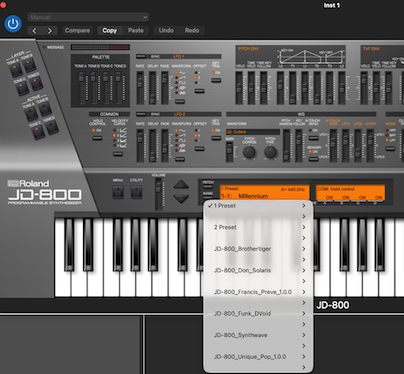This screenshot has width=404, height=374.
Task: Go to the next preset arrow
Action: pos(50,31)
